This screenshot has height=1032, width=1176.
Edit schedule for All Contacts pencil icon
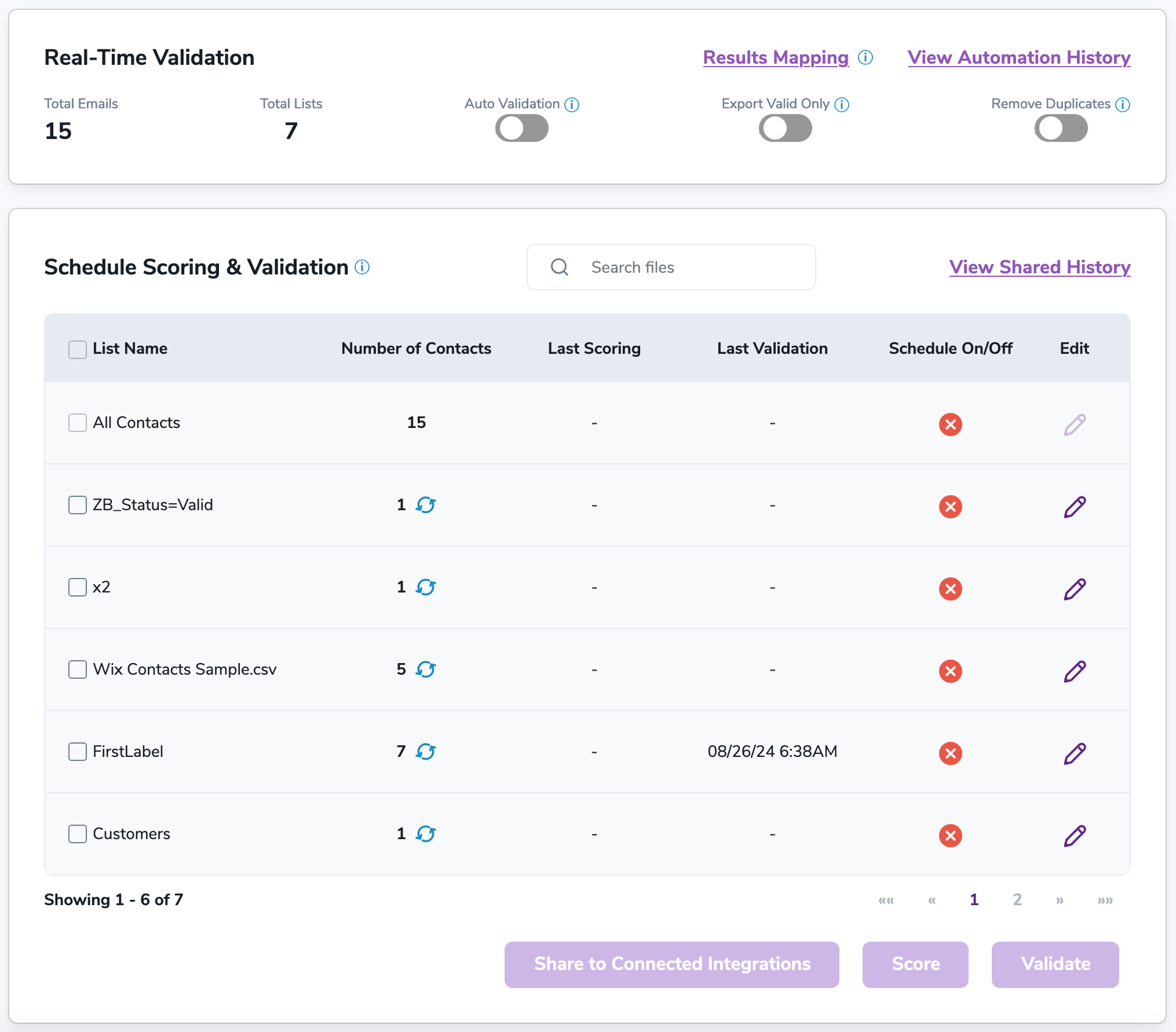[x=1074, y=424]
